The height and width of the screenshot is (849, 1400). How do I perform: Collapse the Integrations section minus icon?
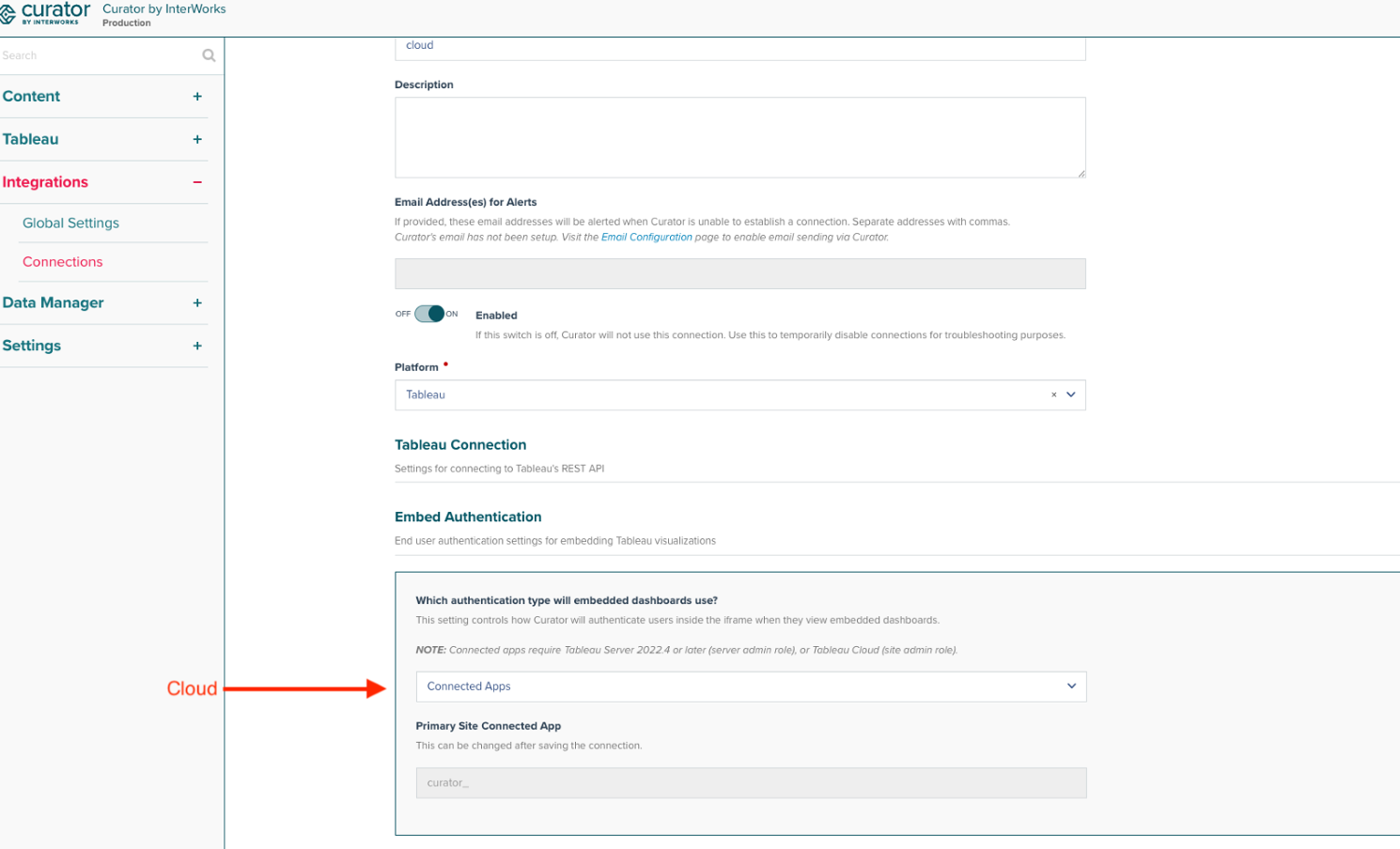[197, 182]
